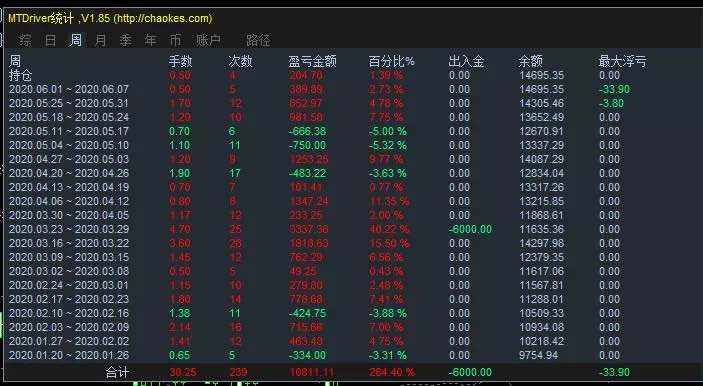Click the -33.90 drawdown in the 2020.06.01 row

pos(614,89)
